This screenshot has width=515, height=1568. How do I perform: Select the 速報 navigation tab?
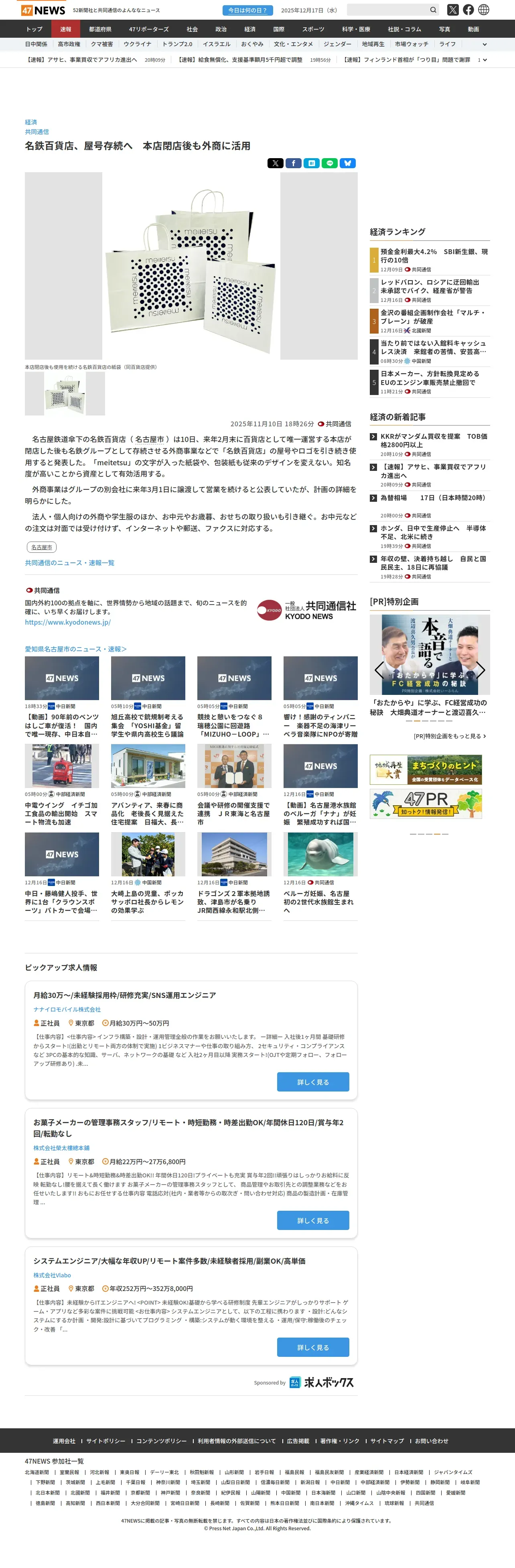click(x=66, y=29)
